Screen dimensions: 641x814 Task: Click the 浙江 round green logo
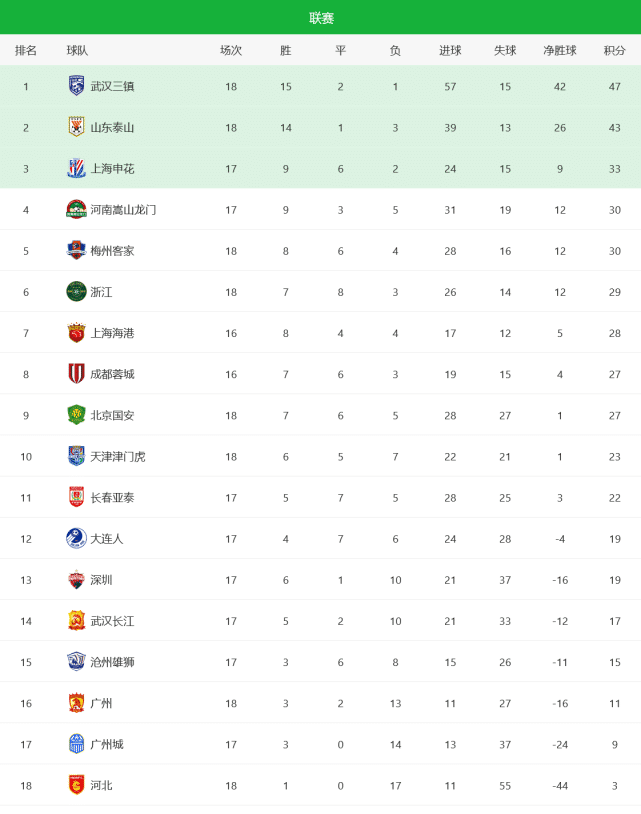76,291
